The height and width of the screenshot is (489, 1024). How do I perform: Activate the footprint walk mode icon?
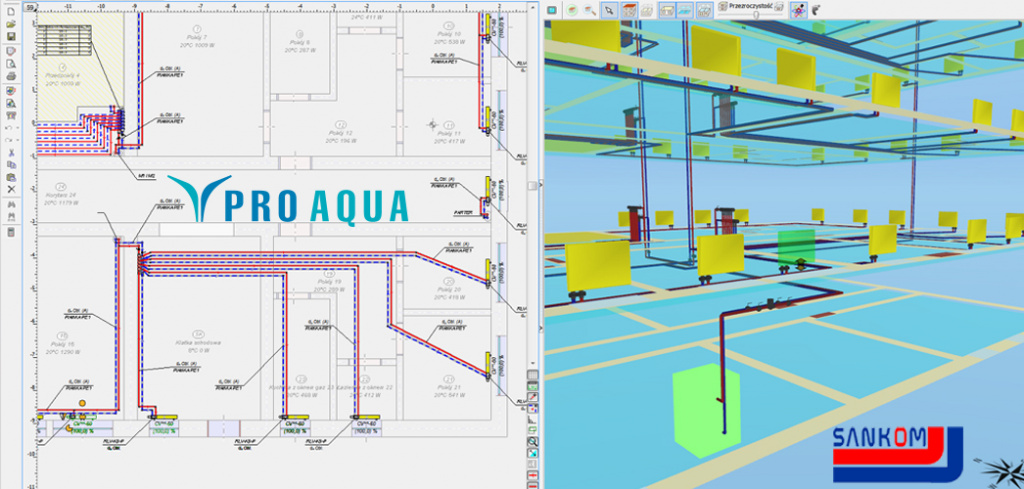tap(816, 9)
